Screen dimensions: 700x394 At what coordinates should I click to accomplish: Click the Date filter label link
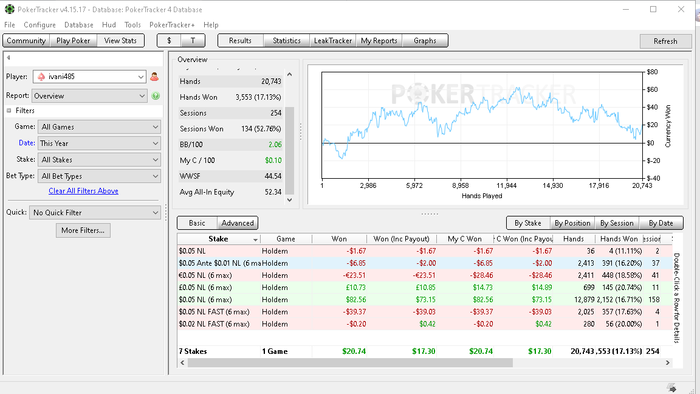(27, 143)
